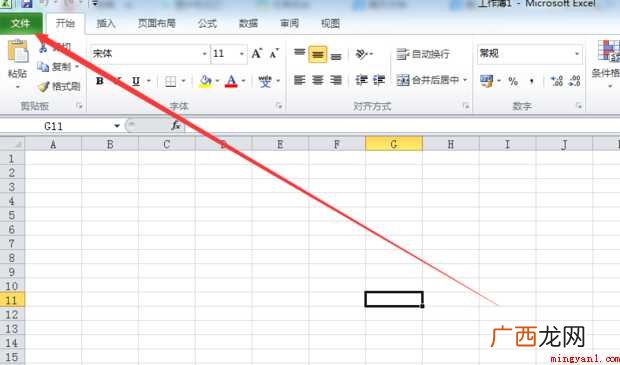
Task: Decrease indent icon
Action: (361, 80)
